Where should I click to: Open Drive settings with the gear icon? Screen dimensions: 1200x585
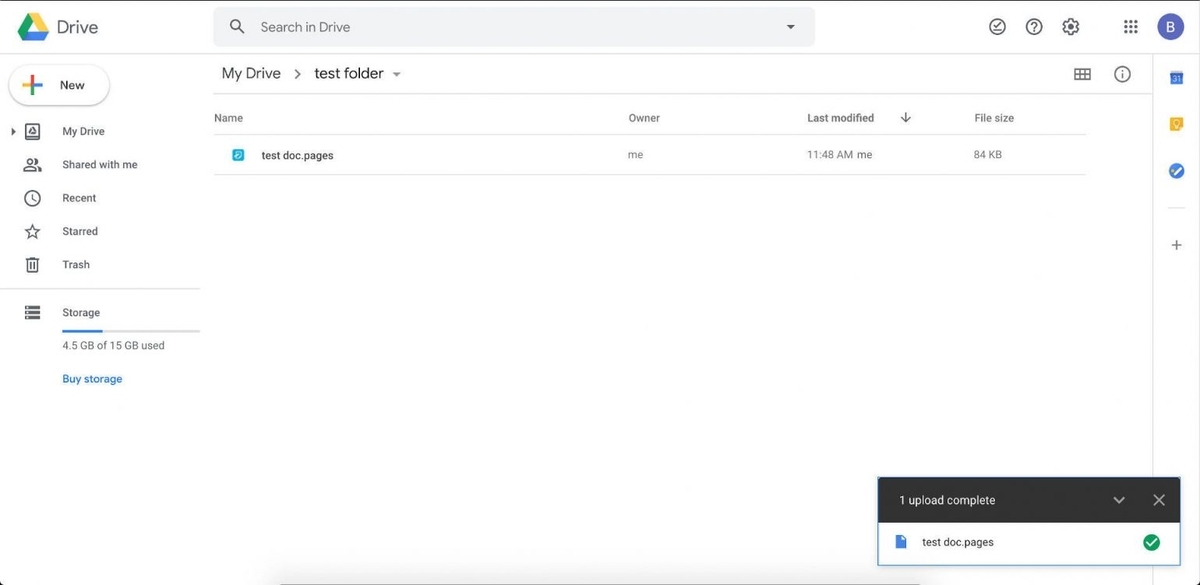(x=1070, y=26)
